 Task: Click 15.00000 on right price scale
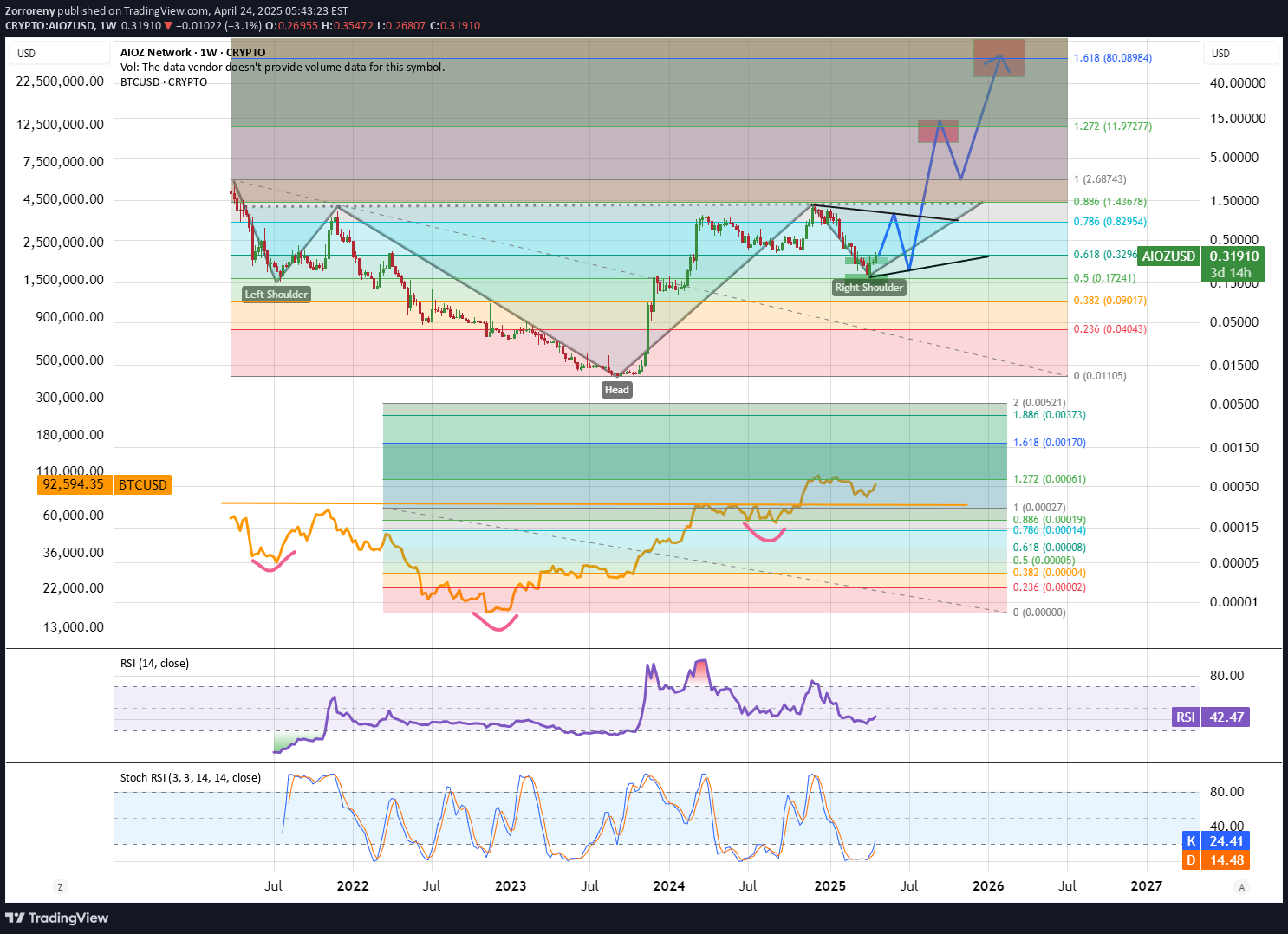[1238, 119]
